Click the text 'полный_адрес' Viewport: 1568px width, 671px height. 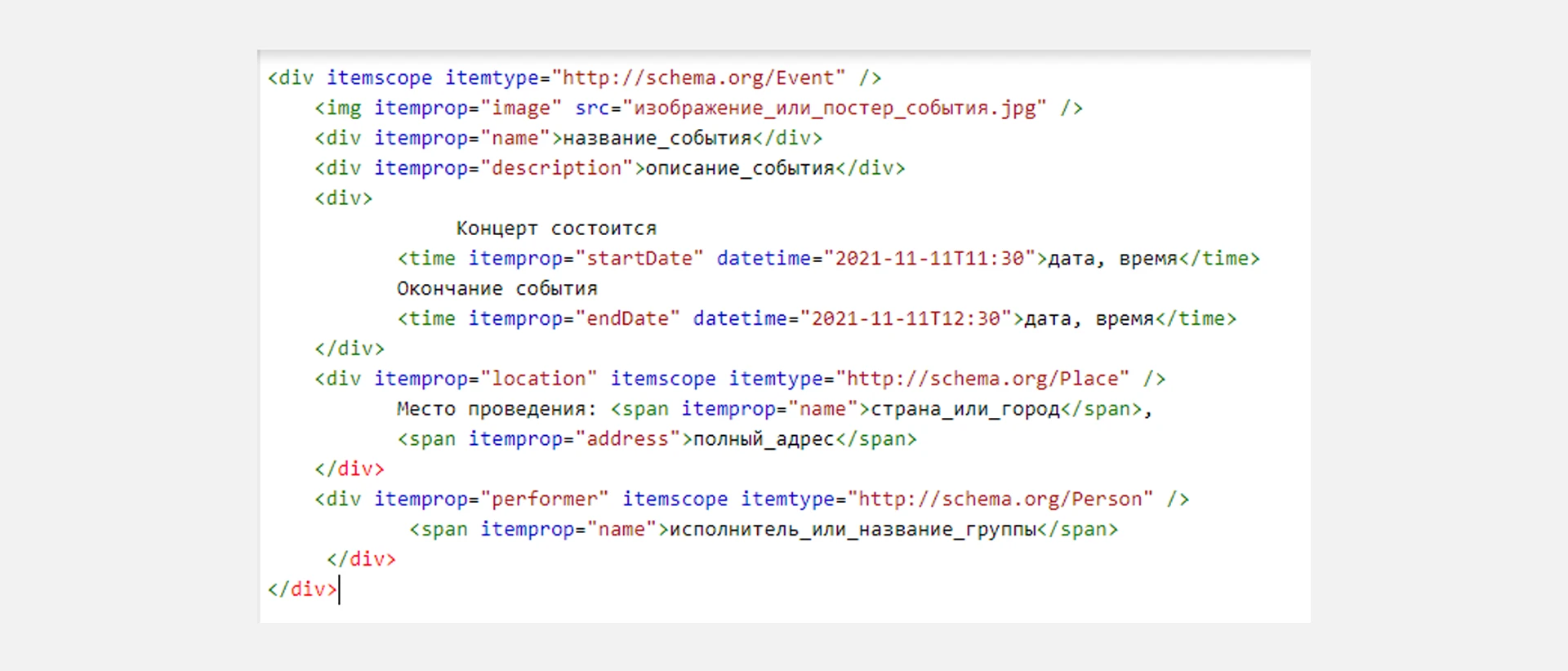pos(763,439)
